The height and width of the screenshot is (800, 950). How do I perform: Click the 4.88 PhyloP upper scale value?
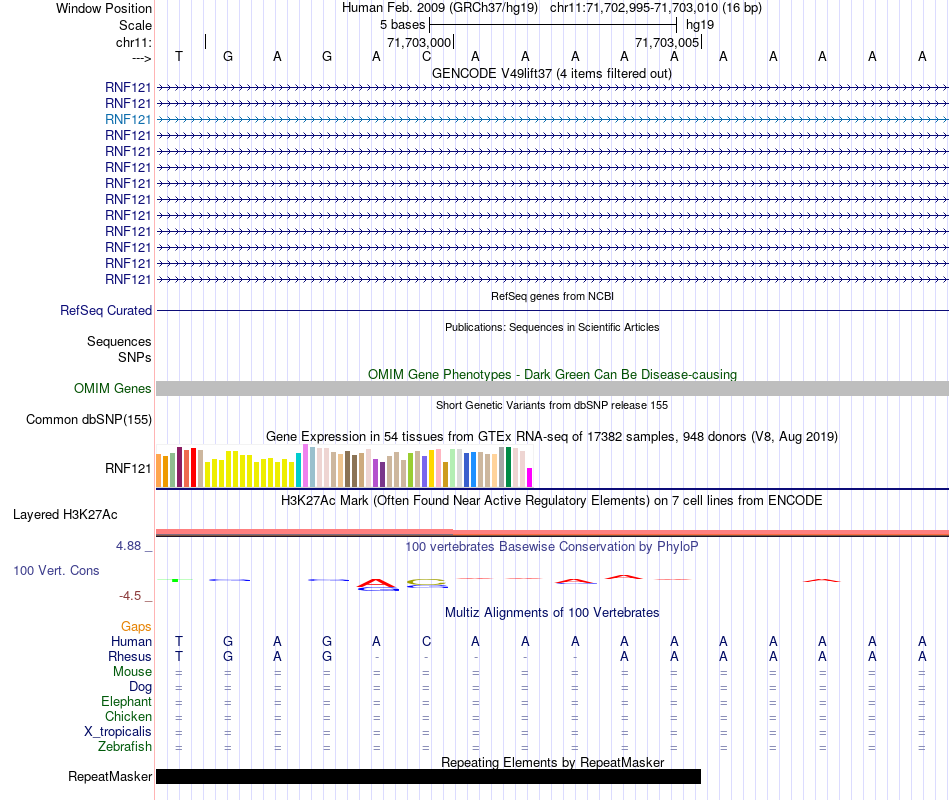click(x=128, y=546)
